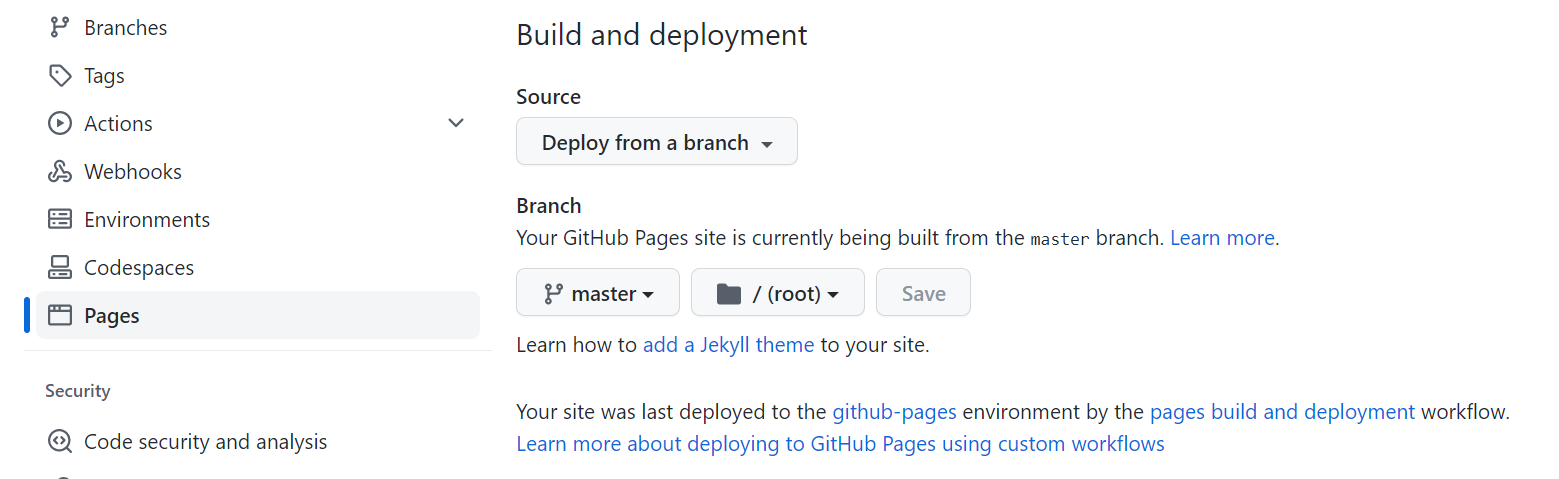Click the Security section heading in sidebar

click(x=78, y=391)
